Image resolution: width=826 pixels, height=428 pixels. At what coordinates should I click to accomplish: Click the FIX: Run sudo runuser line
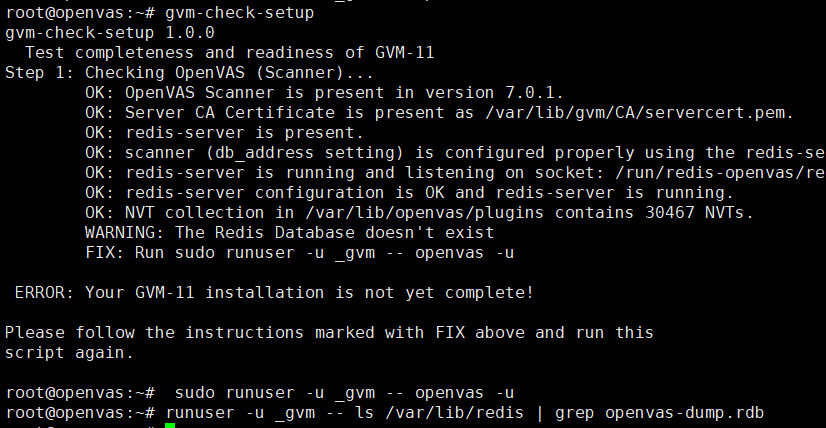coord(300,252)
